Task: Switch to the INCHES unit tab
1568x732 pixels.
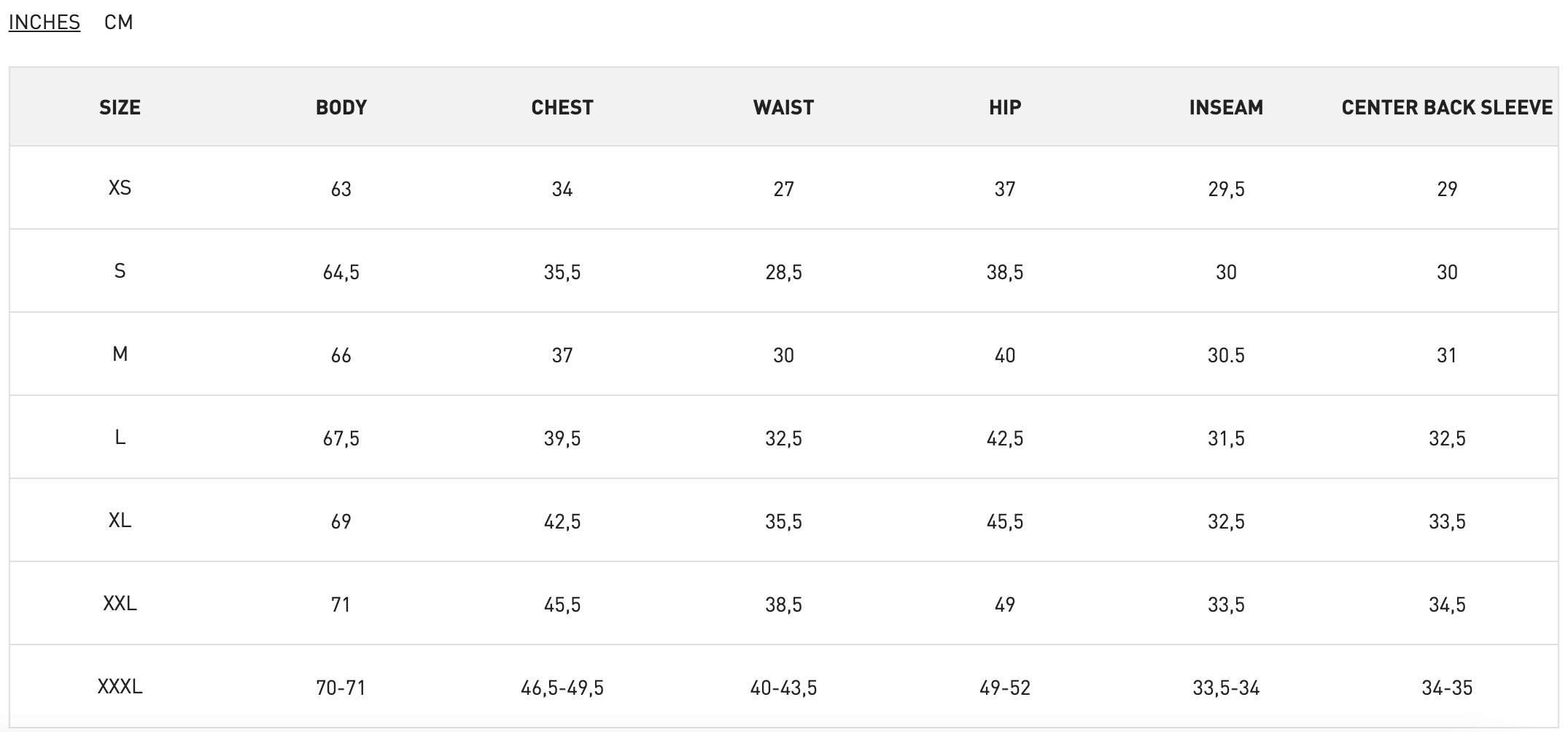Action: [x=44, y=22]
